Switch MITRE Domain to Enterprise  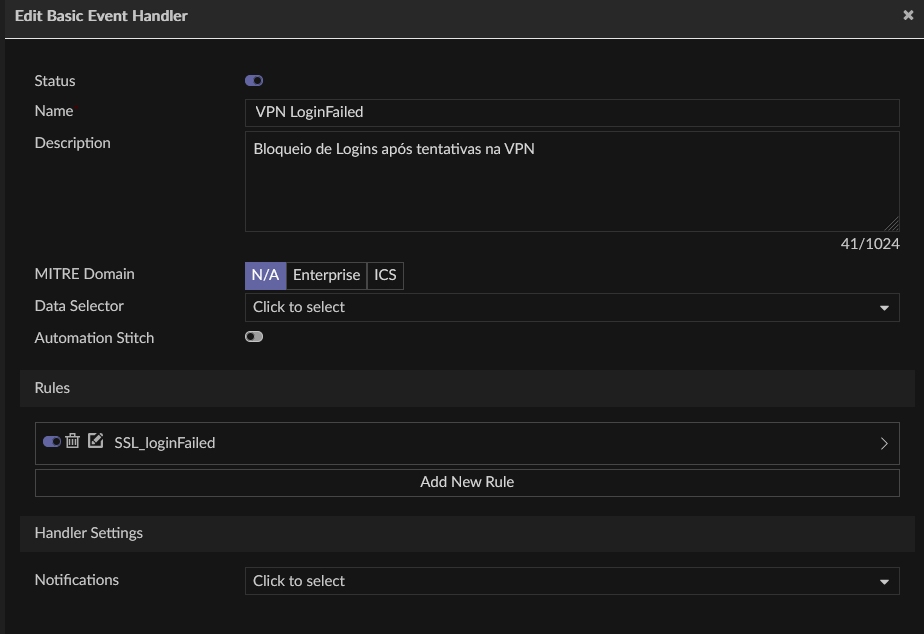click(326, 276)
